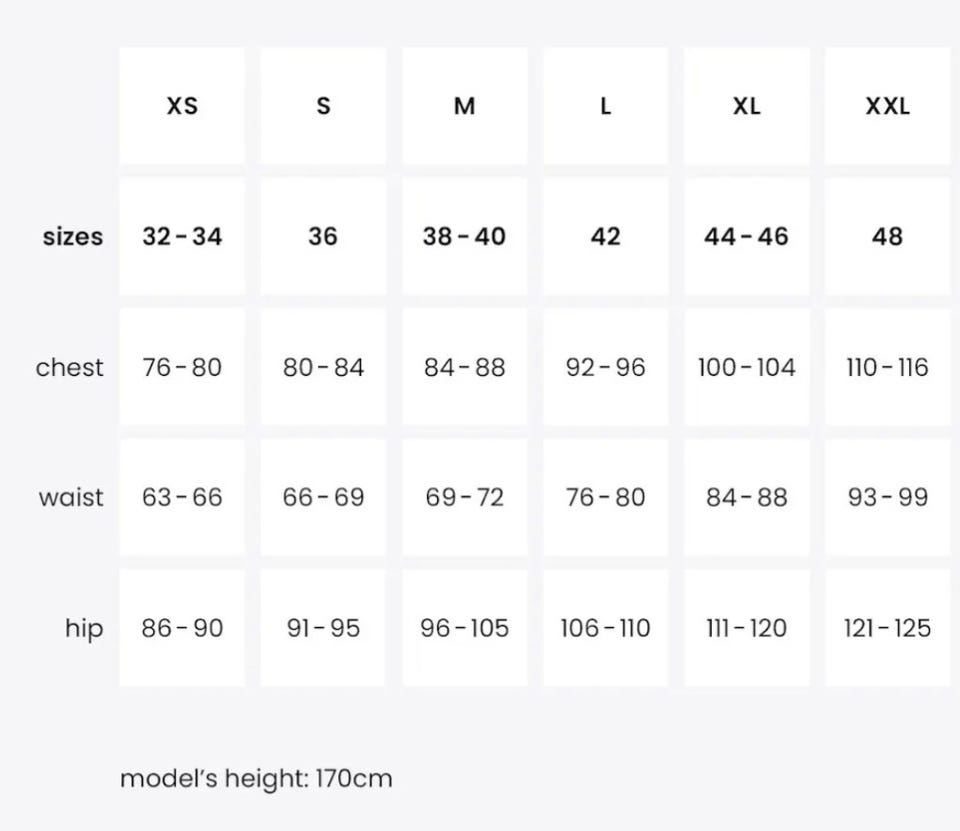Click the model's height 170cm text
The image size is (960, 831).
pos(256,778)
